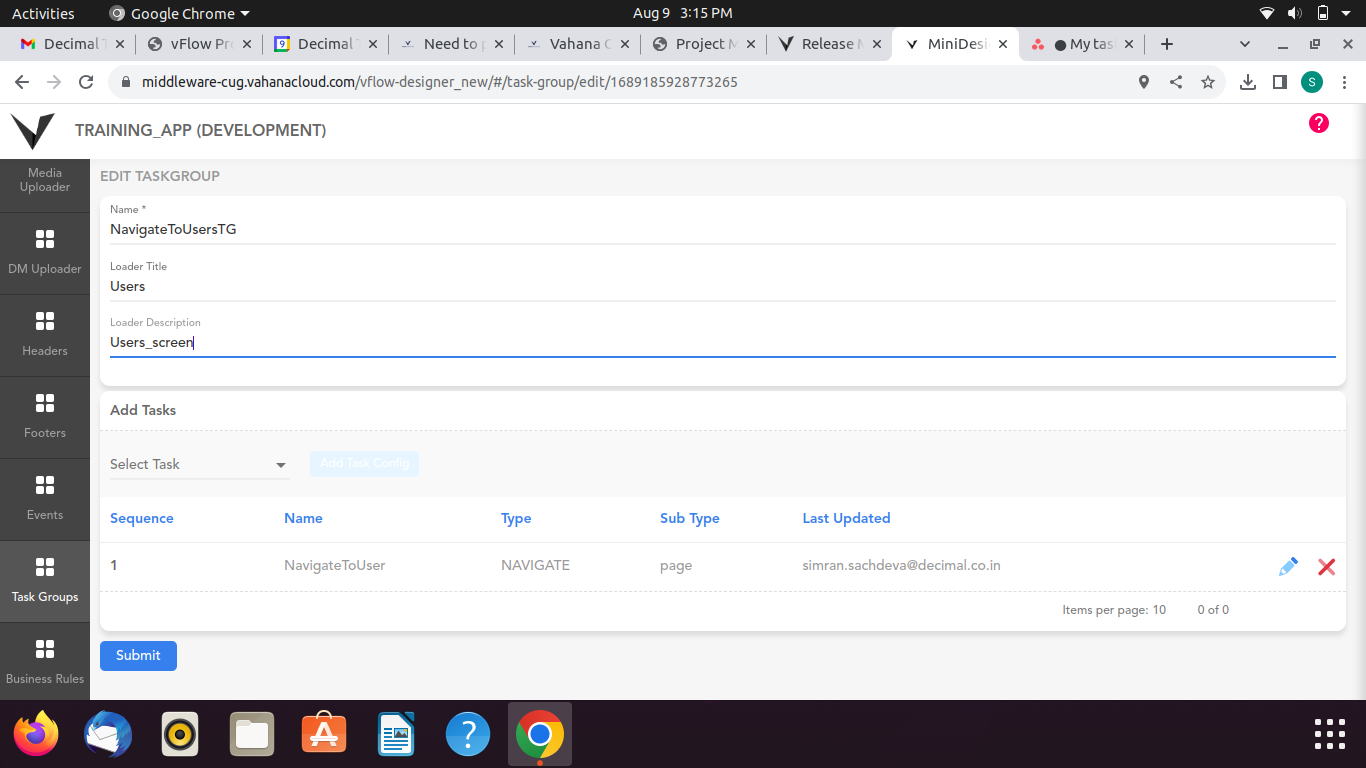Toggle Chrome side panel
The image size is (1366, 768).
pyautogui.click(x=1280, y=82)
